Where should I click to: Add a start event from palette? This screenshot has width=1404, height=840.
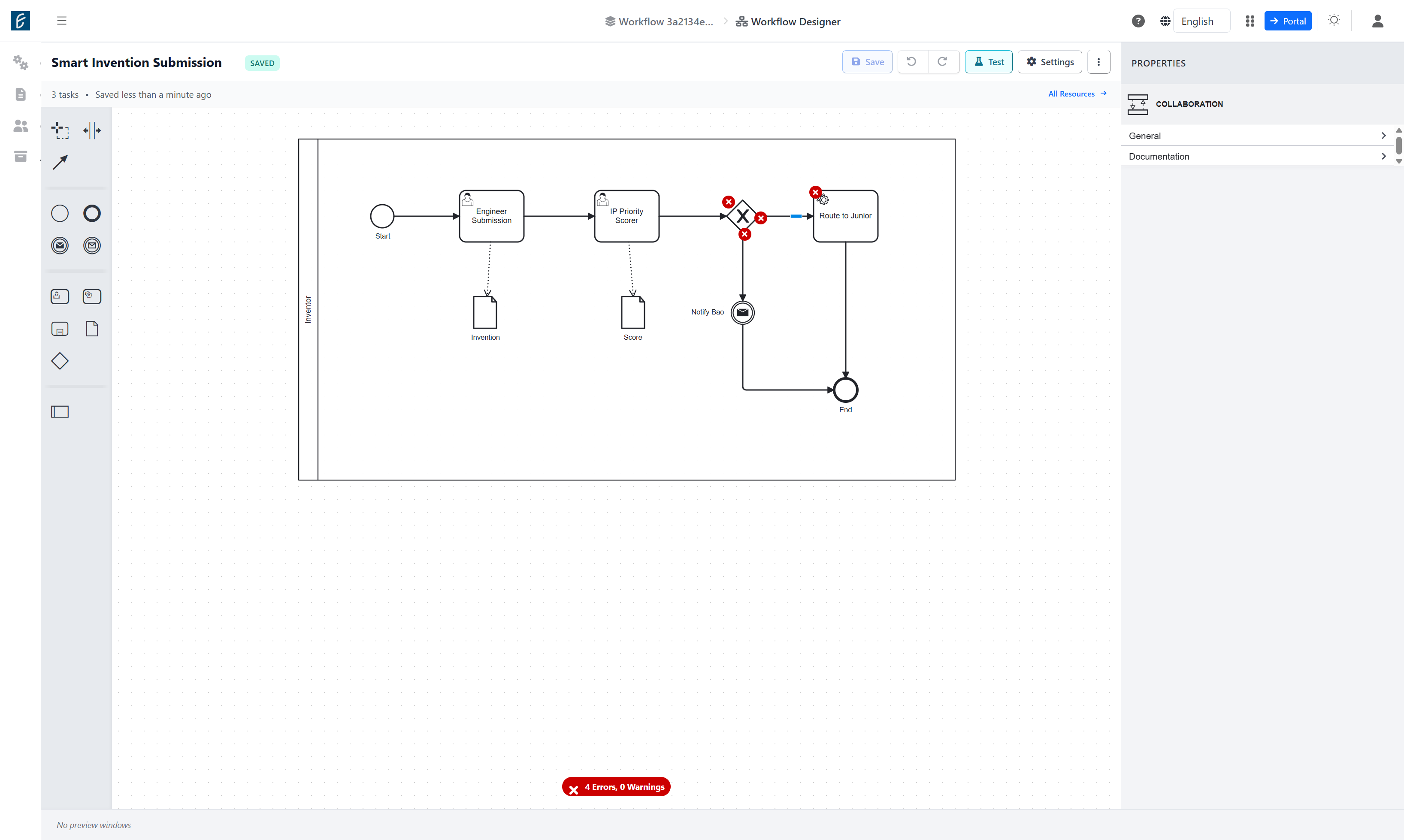click(60, 213)
